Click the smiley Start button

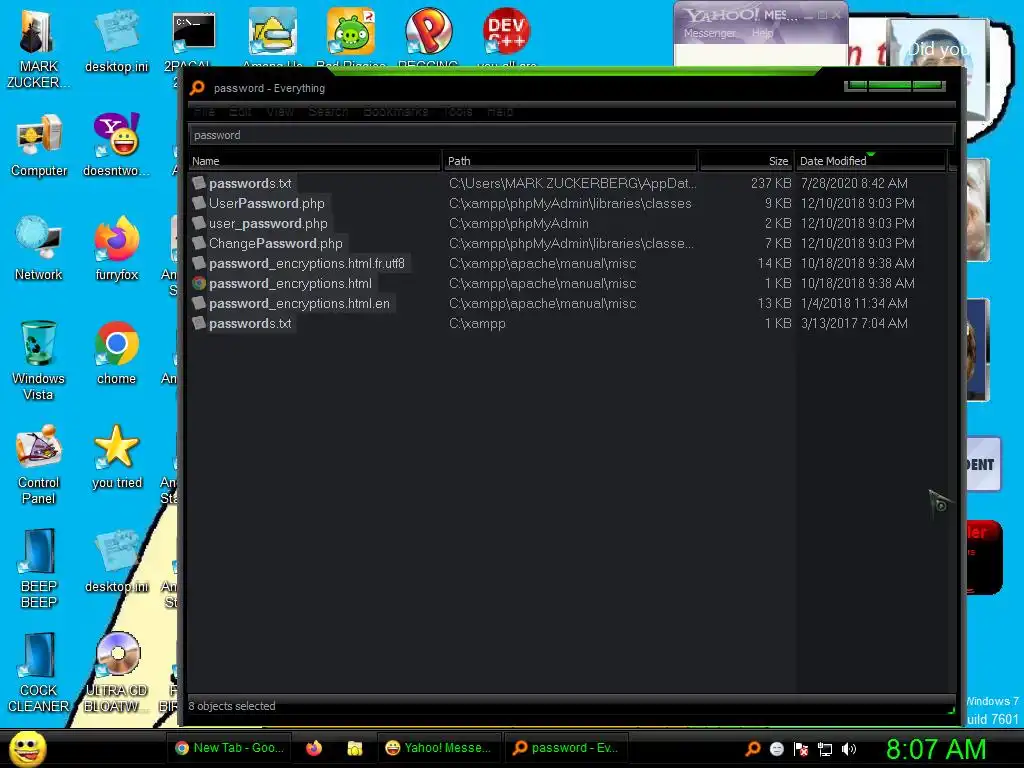28,748
